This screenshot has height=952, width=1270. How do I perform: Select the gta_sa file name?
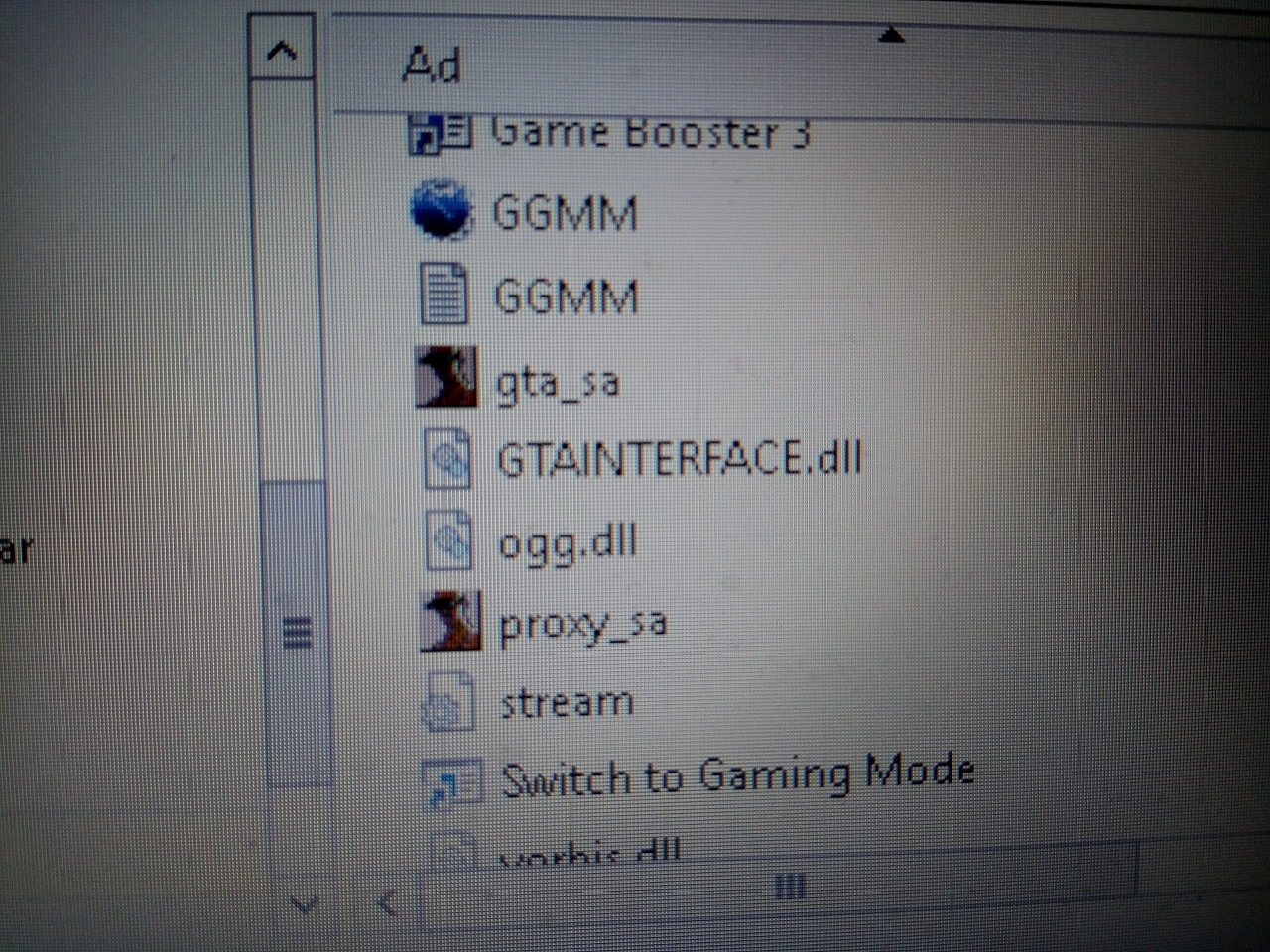pos(558,383)
